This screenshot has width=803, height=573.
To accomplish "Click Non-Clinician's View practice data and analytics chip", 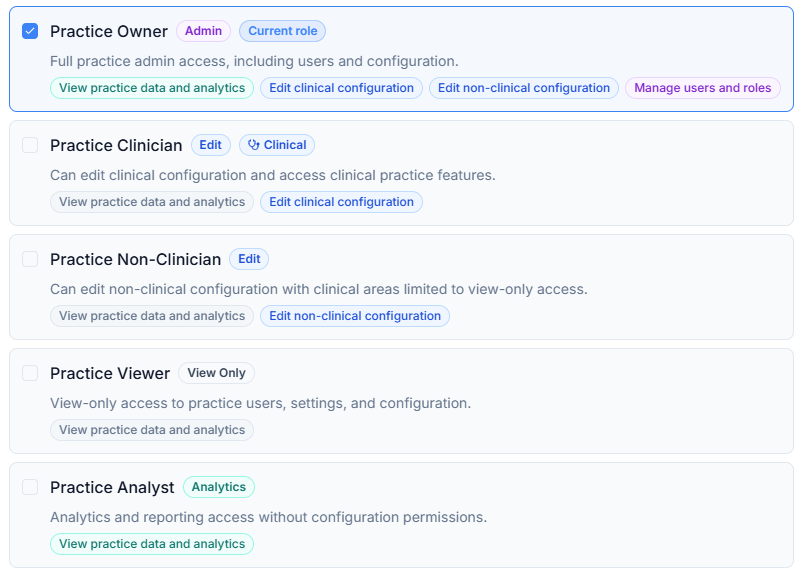I will coord(152,316).
